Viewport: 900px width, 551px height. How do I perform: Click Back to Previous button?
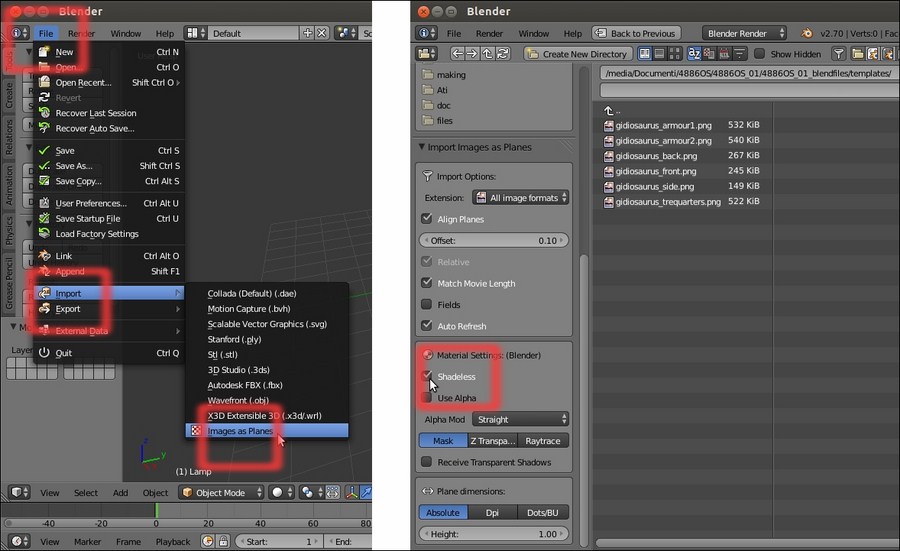(637, 33)
